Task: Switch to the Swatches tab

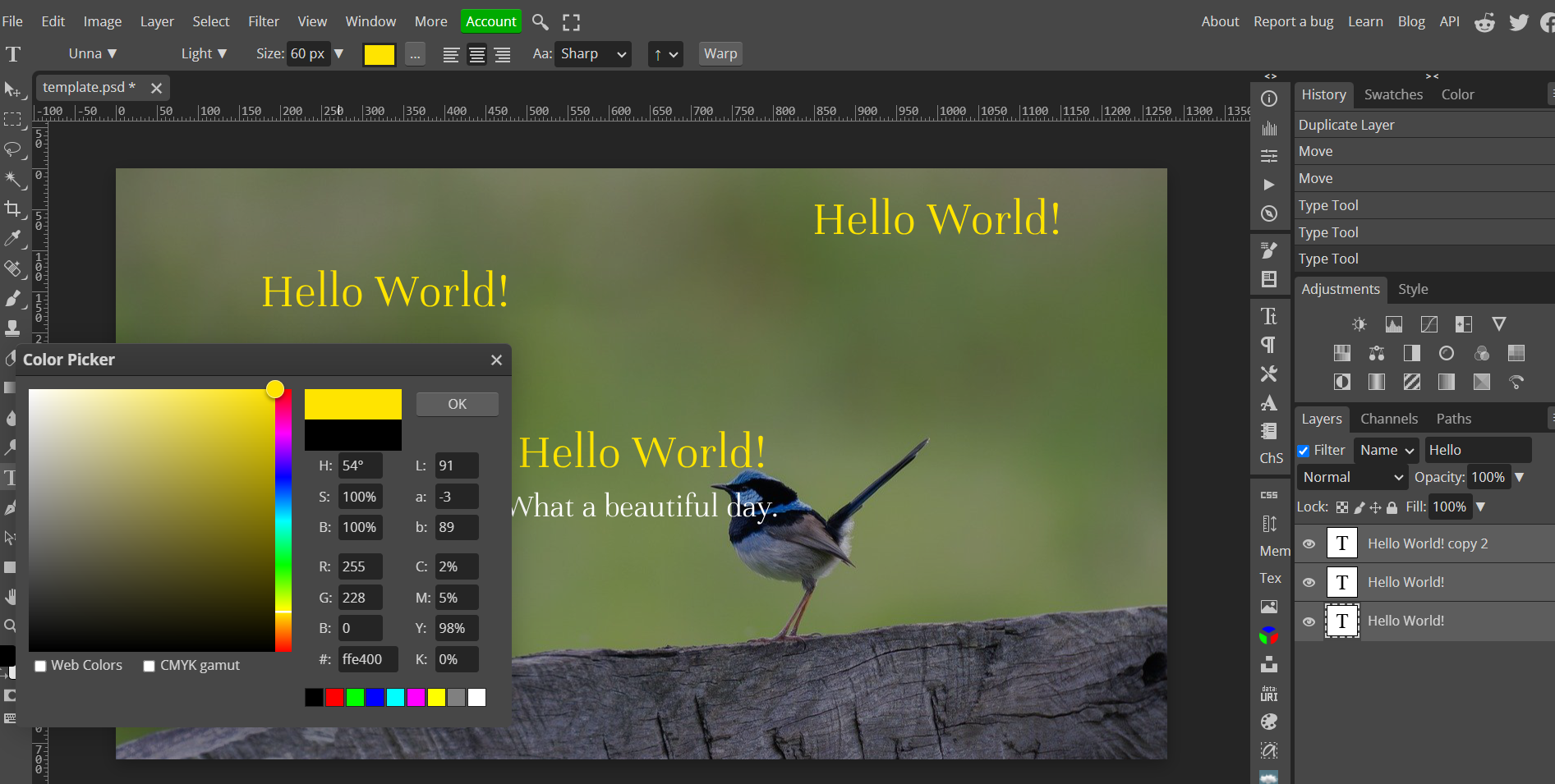Action: tap(1393, 94)
